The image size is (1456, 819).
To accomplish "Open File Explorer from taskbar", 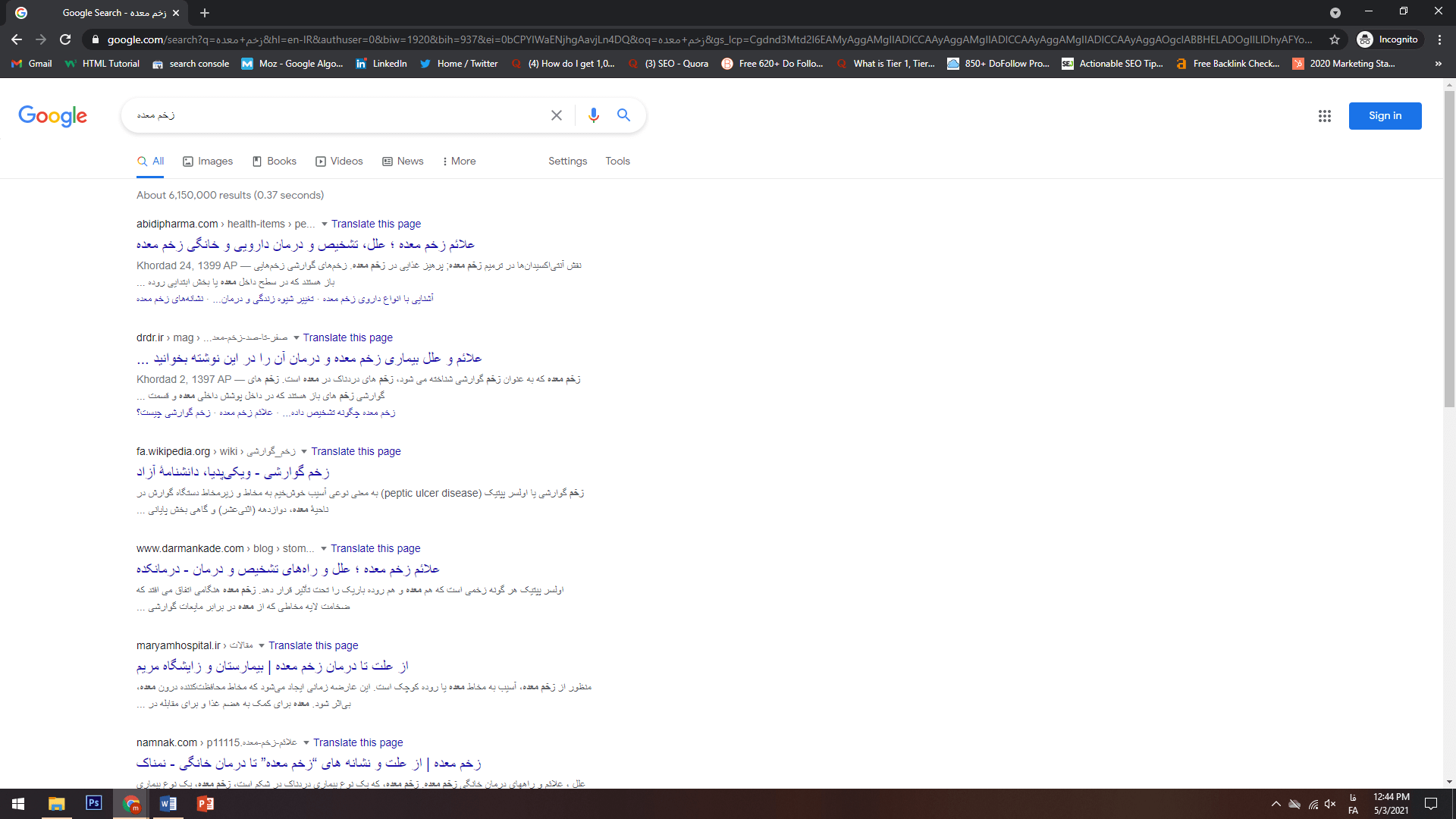I will [x=57, y=804].
